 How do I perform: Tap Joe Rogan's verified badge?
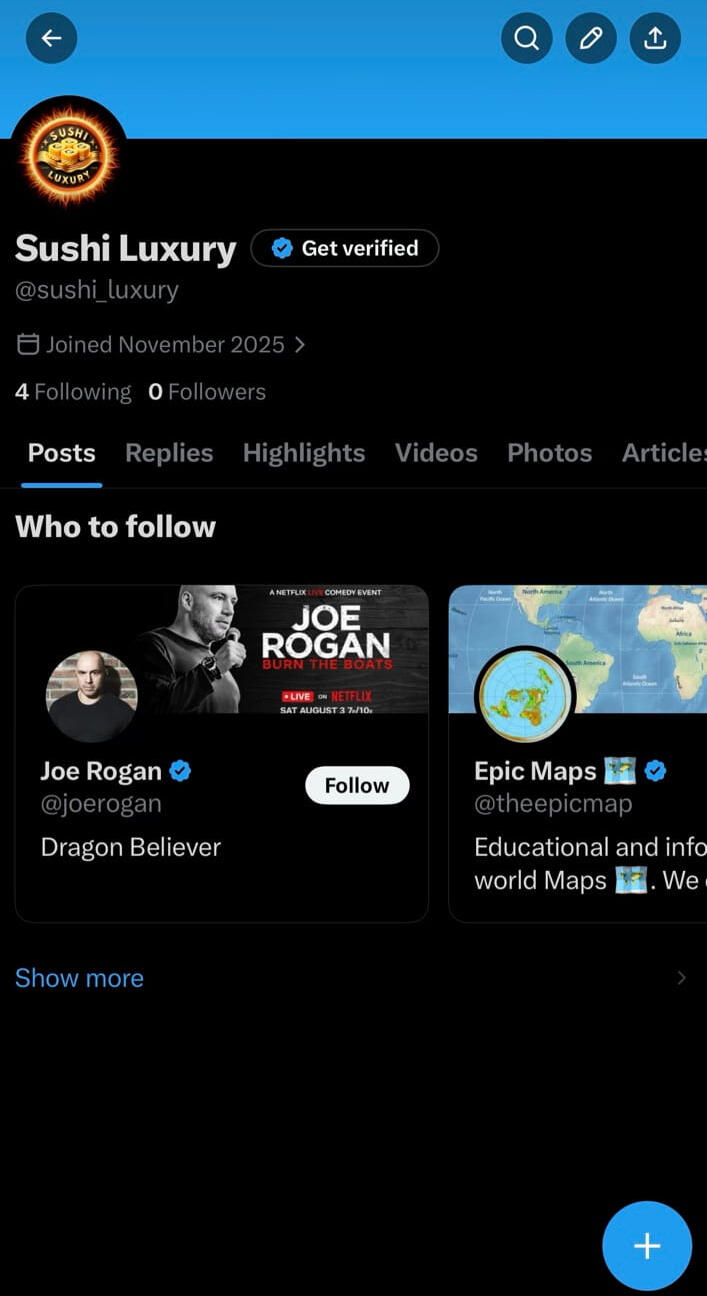(x=180, y=771)
